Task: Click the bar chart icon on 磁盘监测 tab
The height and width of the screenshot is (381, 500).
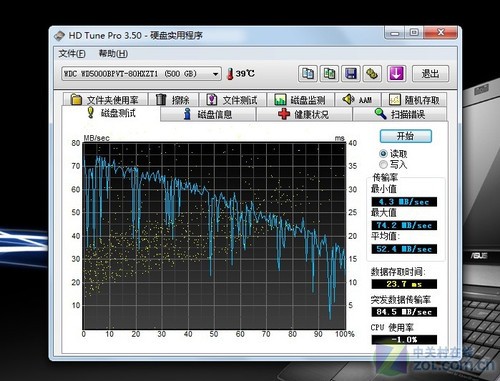Action: pos(280,99)
